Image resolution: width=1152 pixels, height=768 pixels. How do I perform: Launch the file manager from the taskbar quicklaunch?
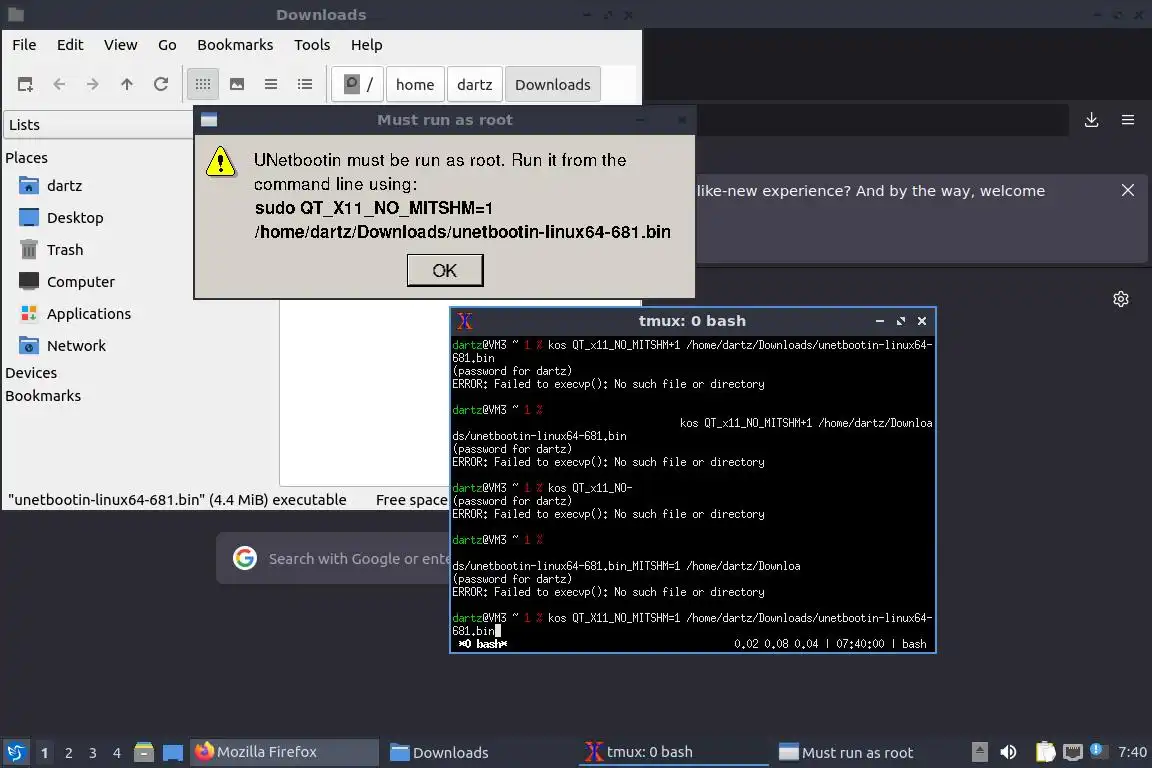click(144, 753)
